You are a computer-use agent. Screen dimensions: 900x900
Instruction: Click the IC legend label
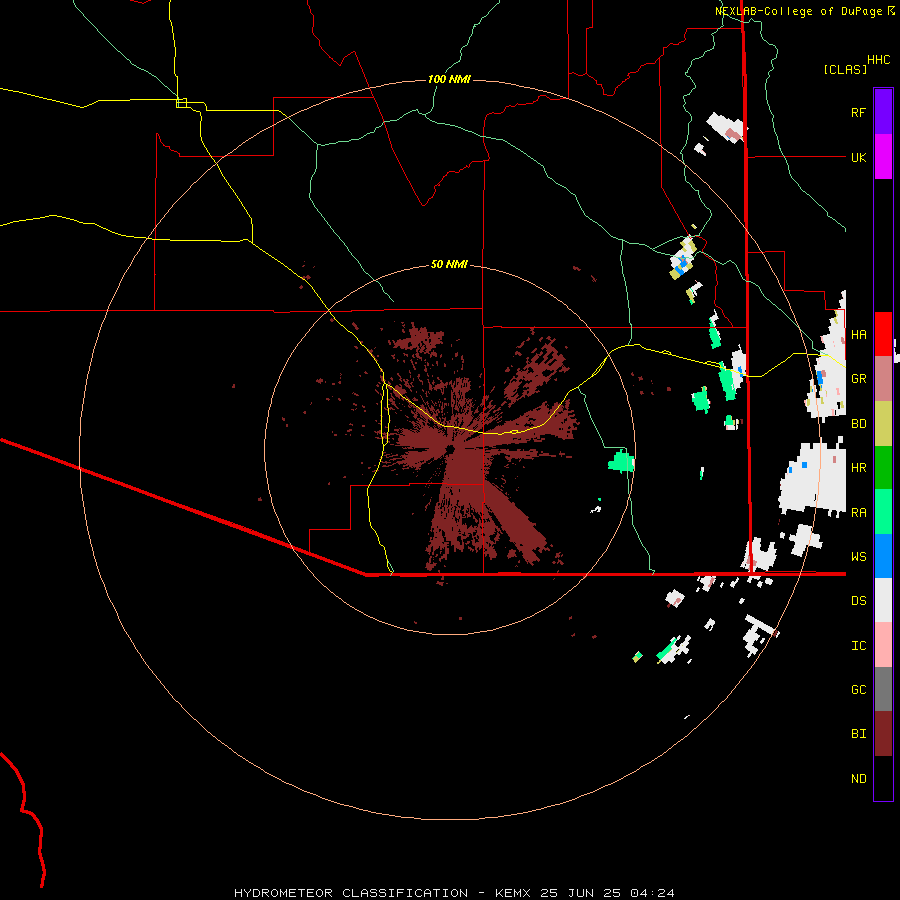click(x=858, y=646)
